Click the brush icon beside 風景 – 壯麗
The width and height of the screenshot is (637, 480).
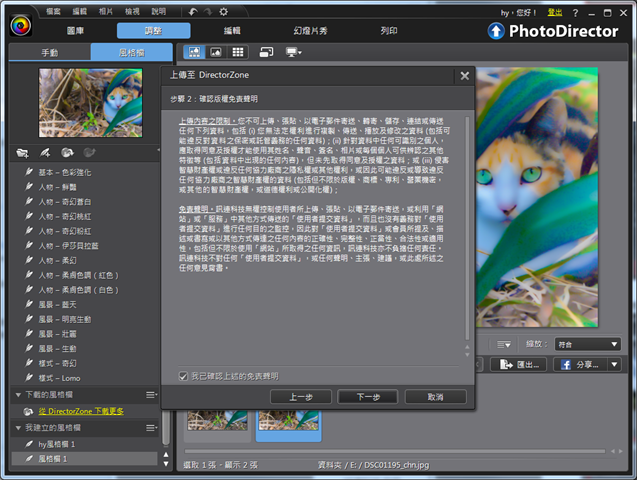[29, 334]
